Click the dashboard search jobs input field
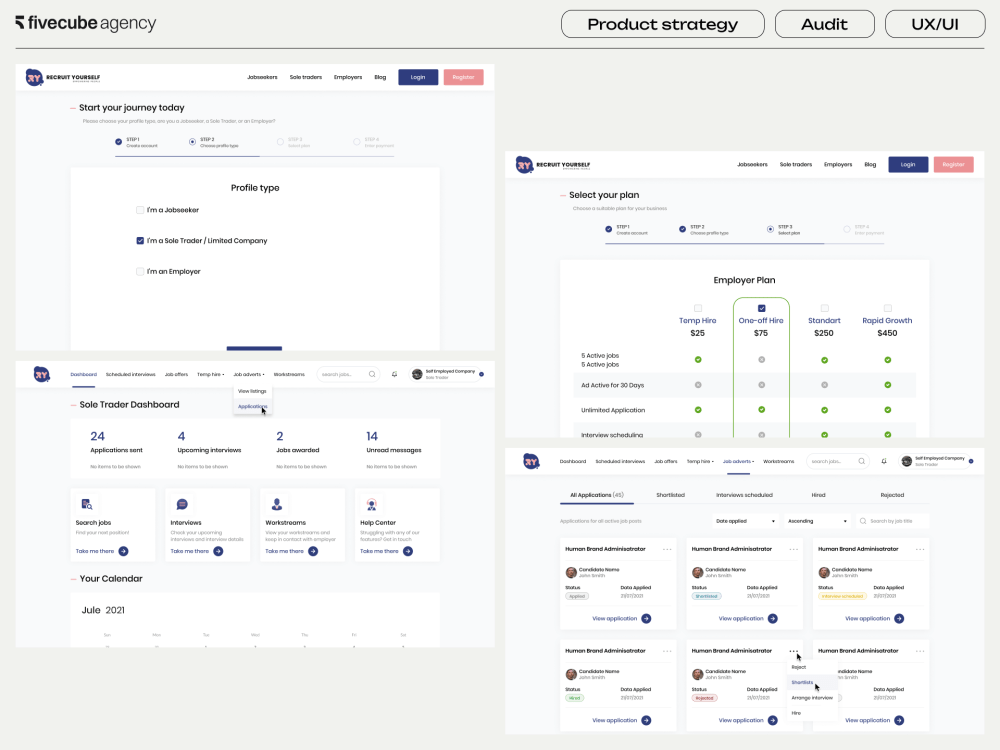 tap(348, 374)
